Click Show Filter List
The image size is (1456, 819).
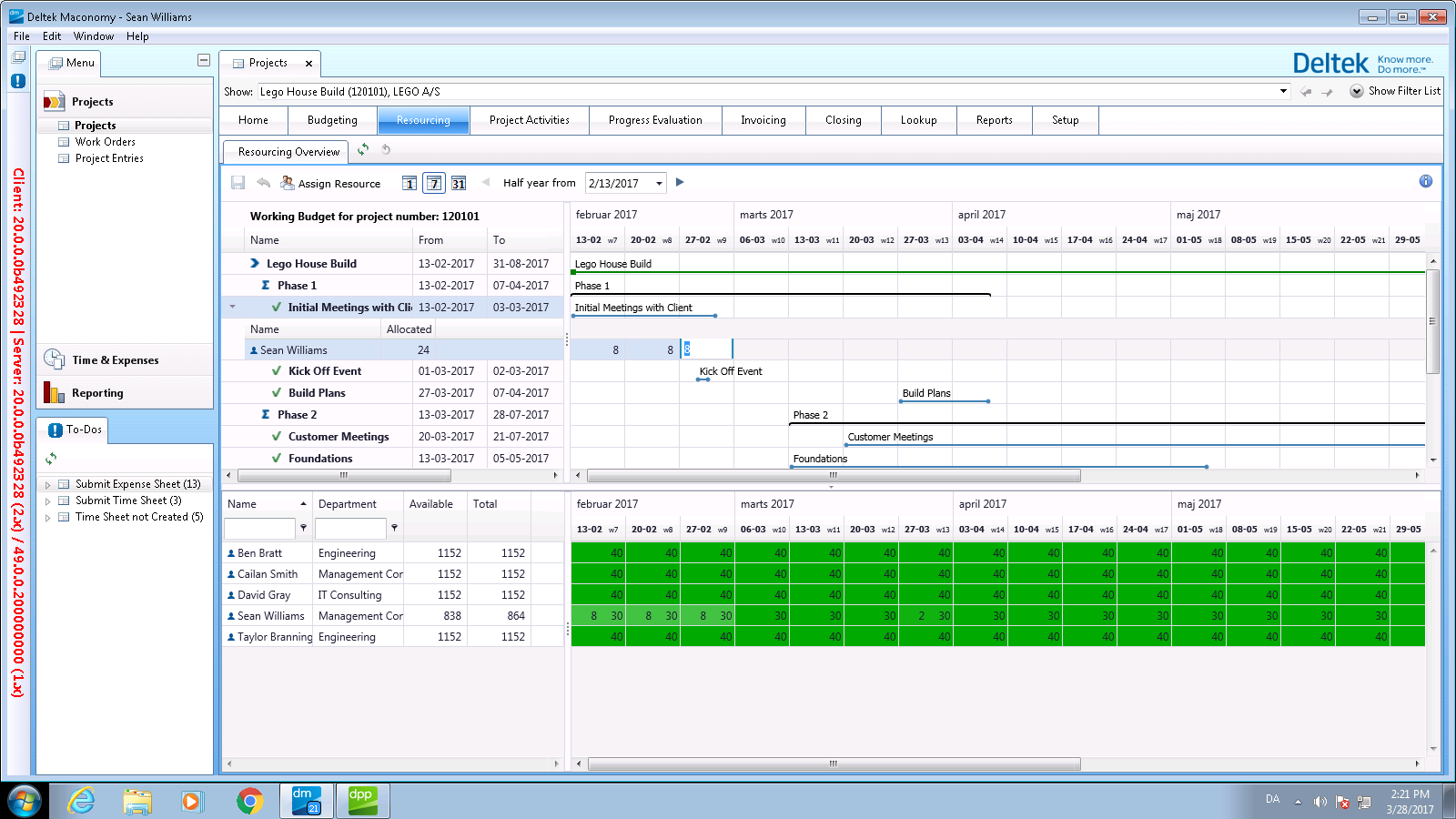point(1403,91)
